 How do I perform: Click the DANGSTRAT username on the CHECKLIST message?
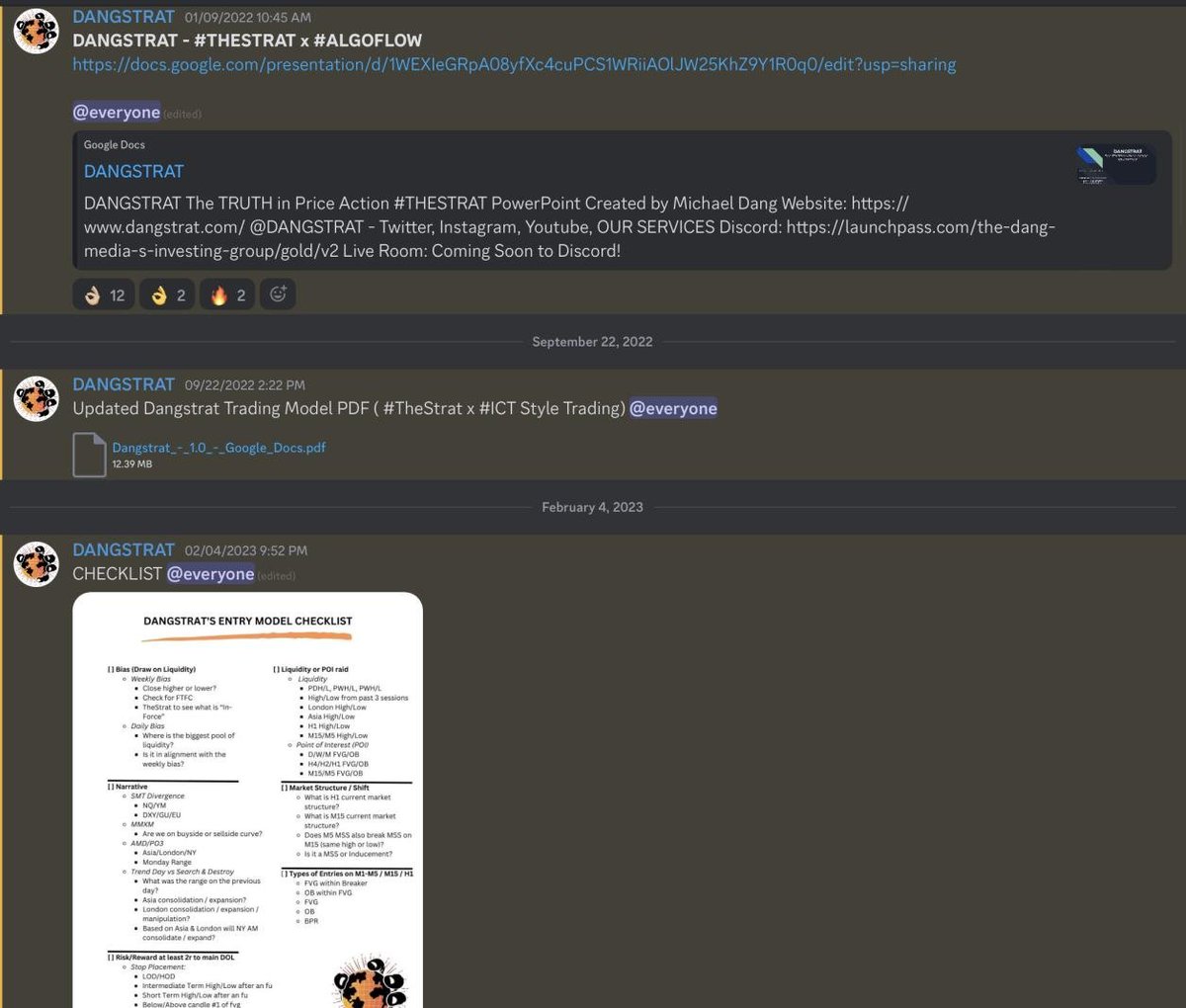(x=124, y=549)
